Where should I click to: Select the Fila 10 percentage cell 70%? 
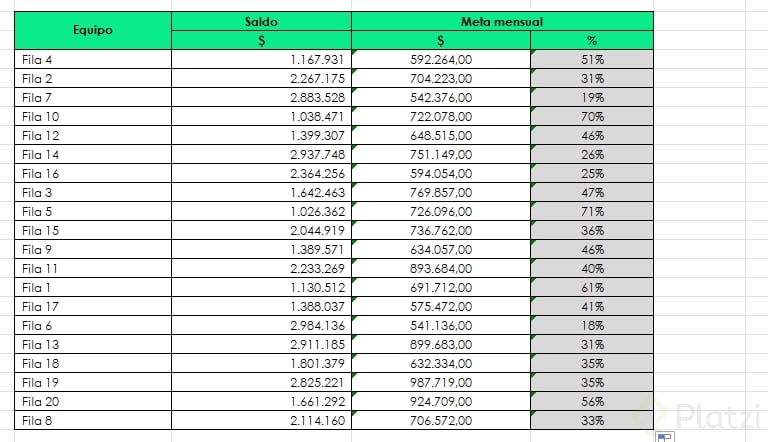point(592,116)
